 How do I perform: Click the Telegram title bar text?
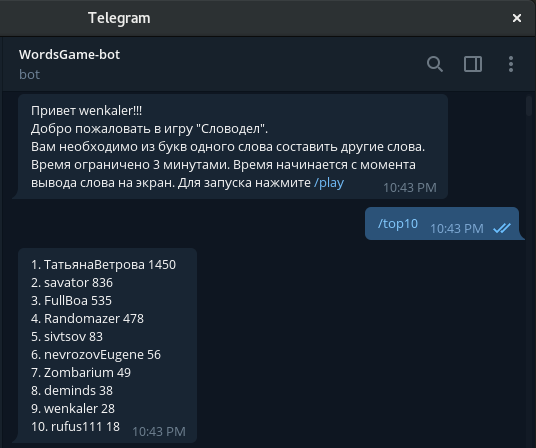pyautogui.click(x=119, y=18)
